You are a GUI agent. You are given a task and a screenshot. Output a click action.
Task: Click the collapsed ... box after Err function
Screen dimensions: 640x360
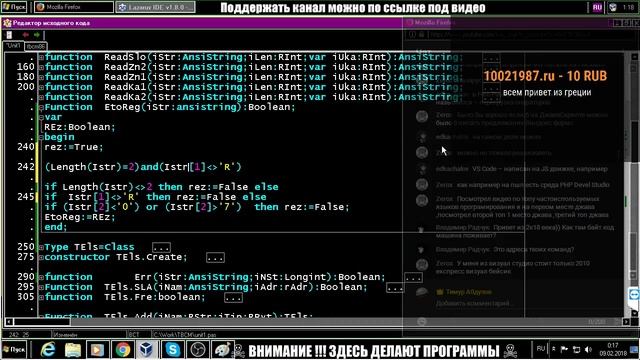point(413,278)
